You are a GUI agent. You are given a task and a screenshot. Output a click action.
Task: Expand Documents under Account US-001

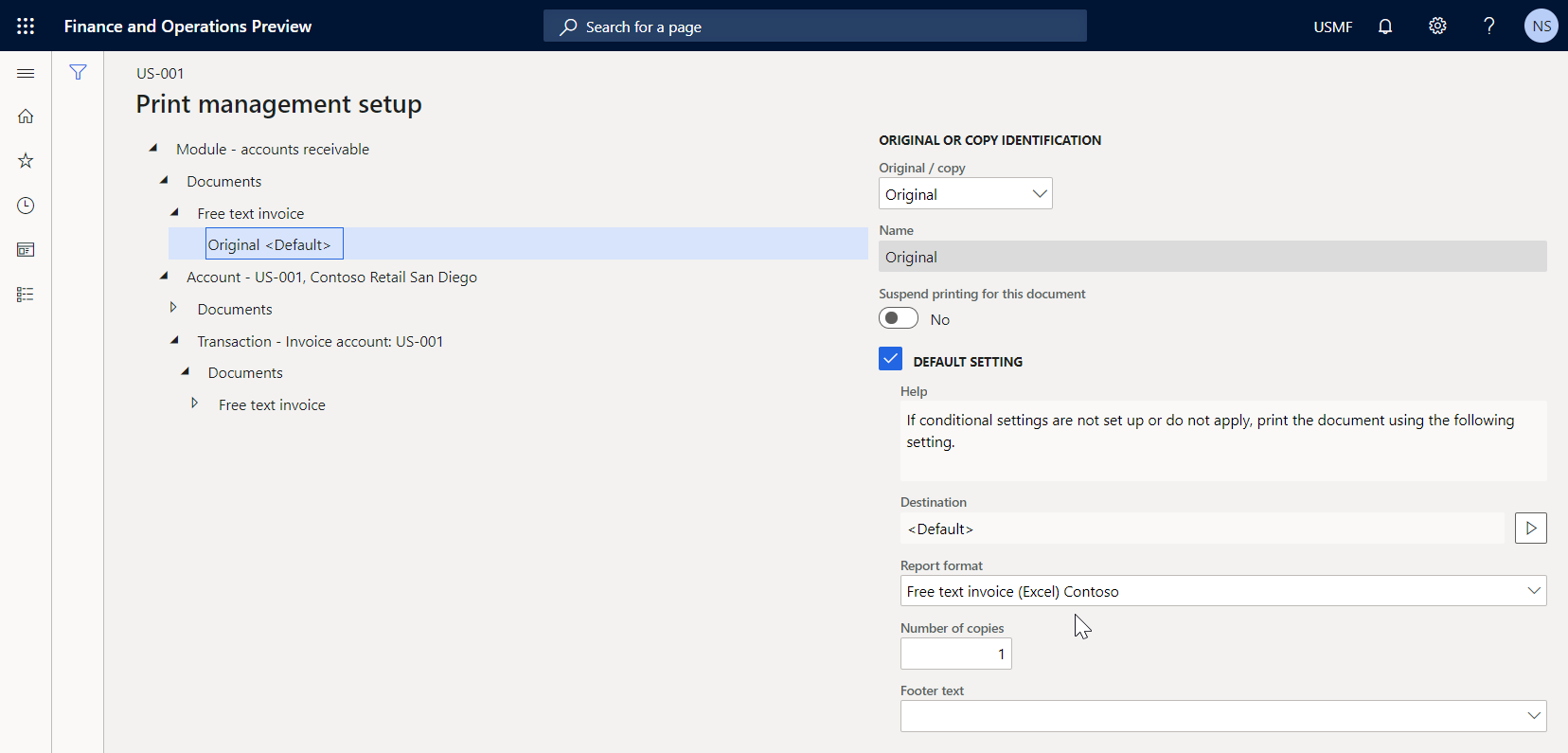(173, 308)
